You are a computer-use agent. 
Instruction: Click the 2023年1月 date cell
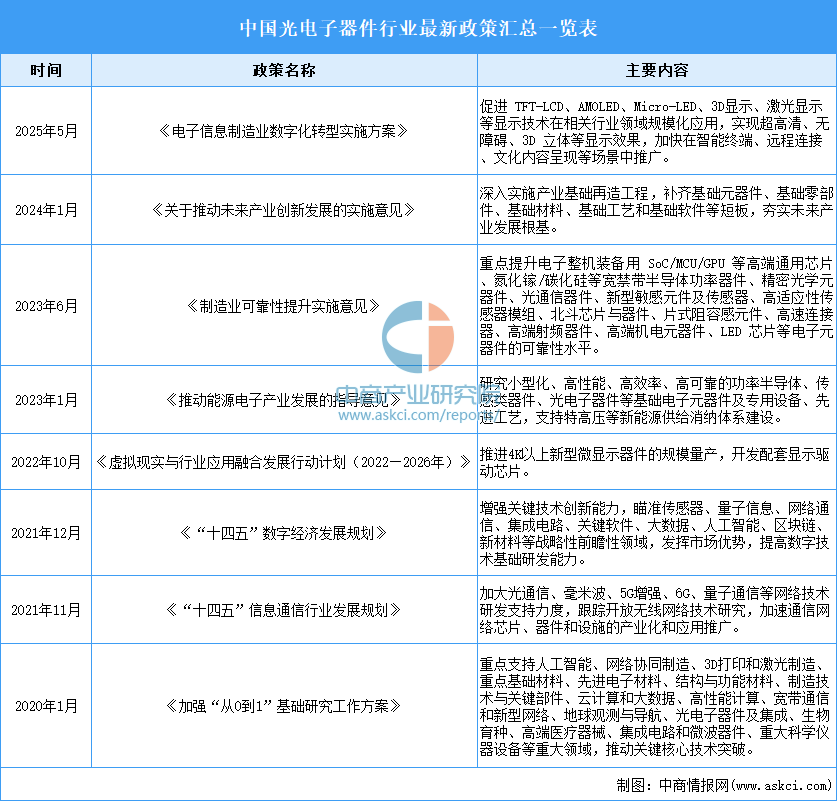(46, 400)
